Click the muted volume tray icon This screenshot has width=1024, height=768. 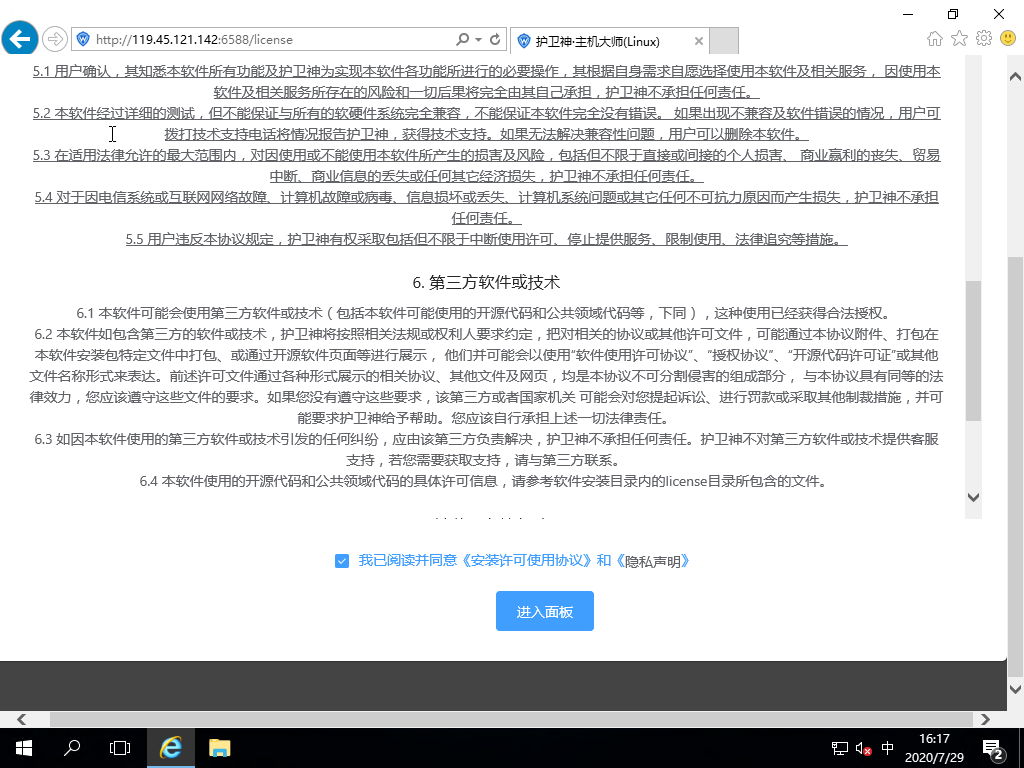pyautogui.click(x=862, y=748)
